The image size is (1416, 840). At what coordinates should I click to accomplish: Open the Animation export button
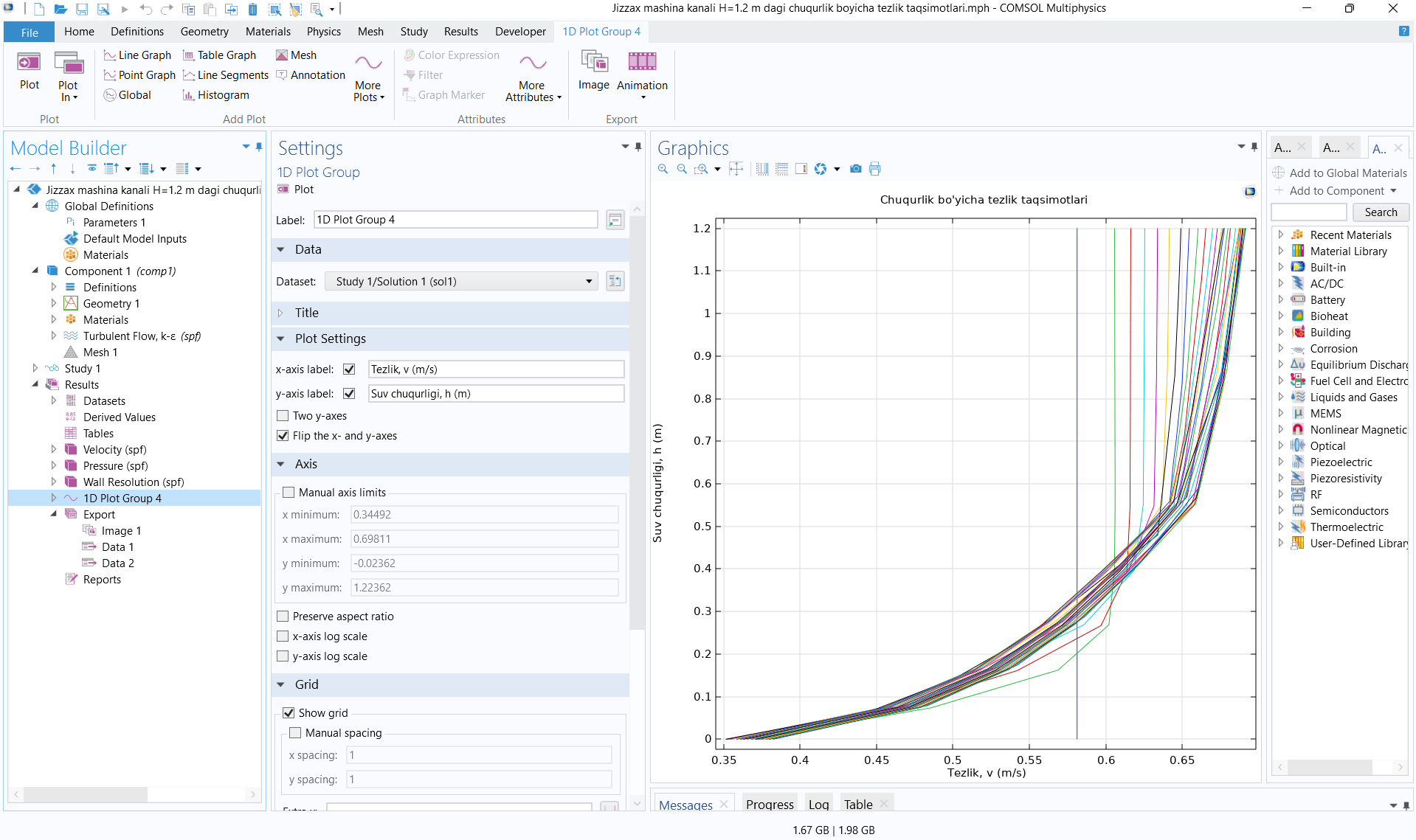pos(642,76)
